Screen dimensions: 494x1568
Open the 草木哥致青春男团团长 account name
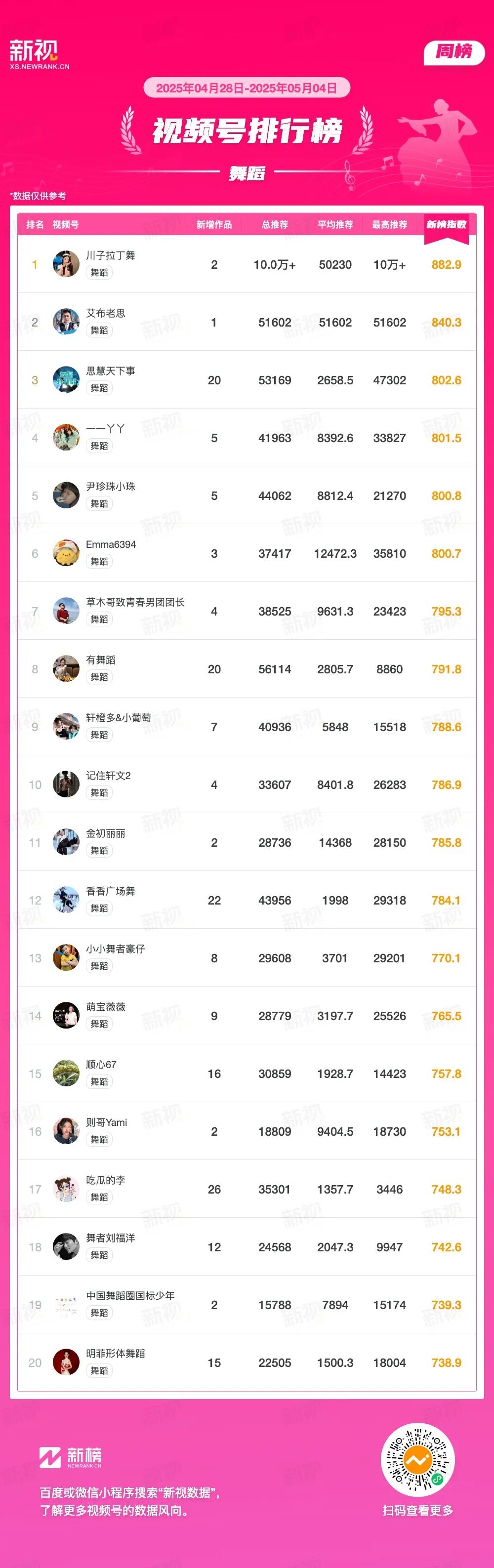coord(135,602)
